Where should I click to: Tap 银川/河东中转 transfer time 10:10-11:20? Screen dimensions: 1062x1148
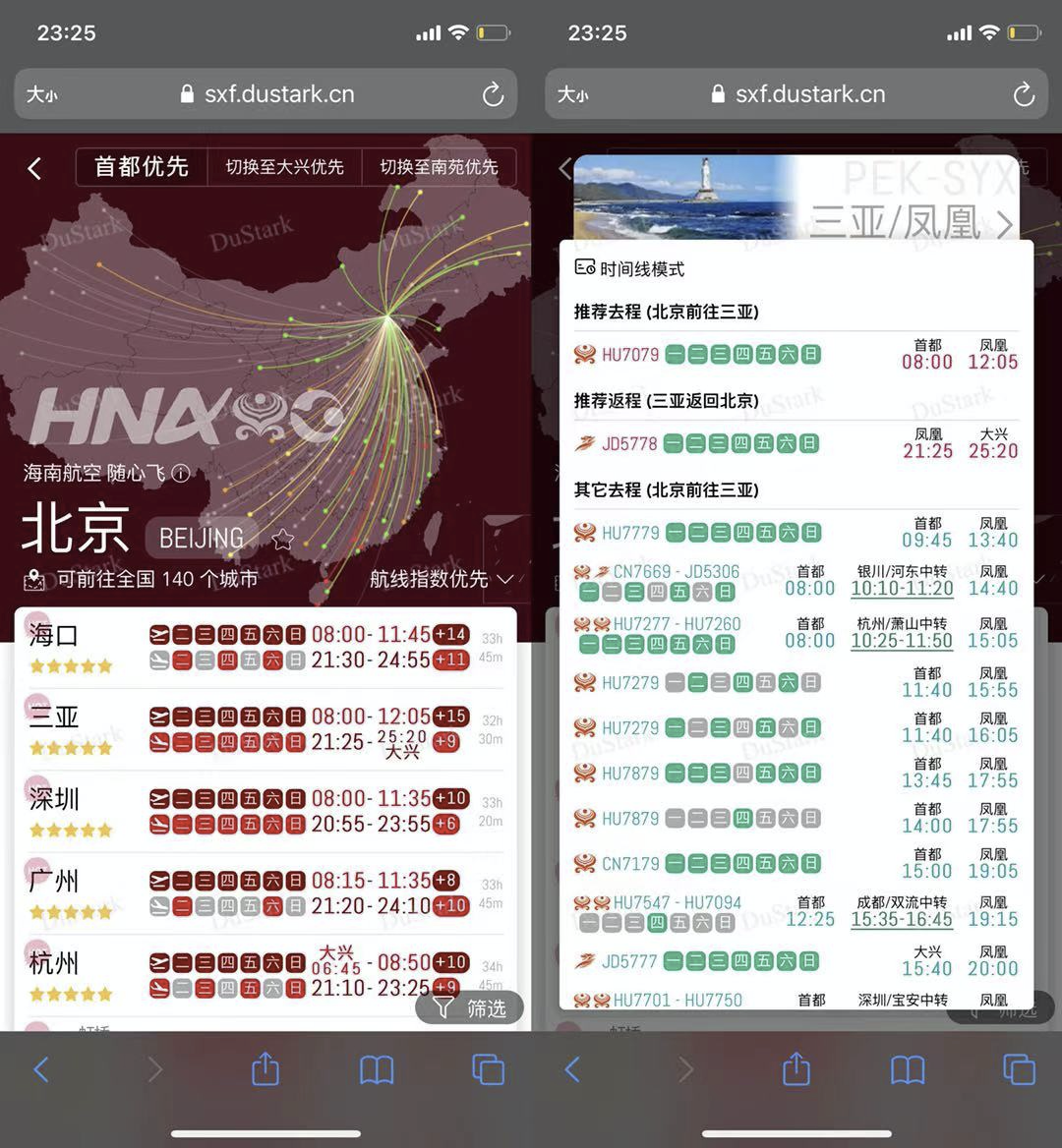(x=902, y=589)
